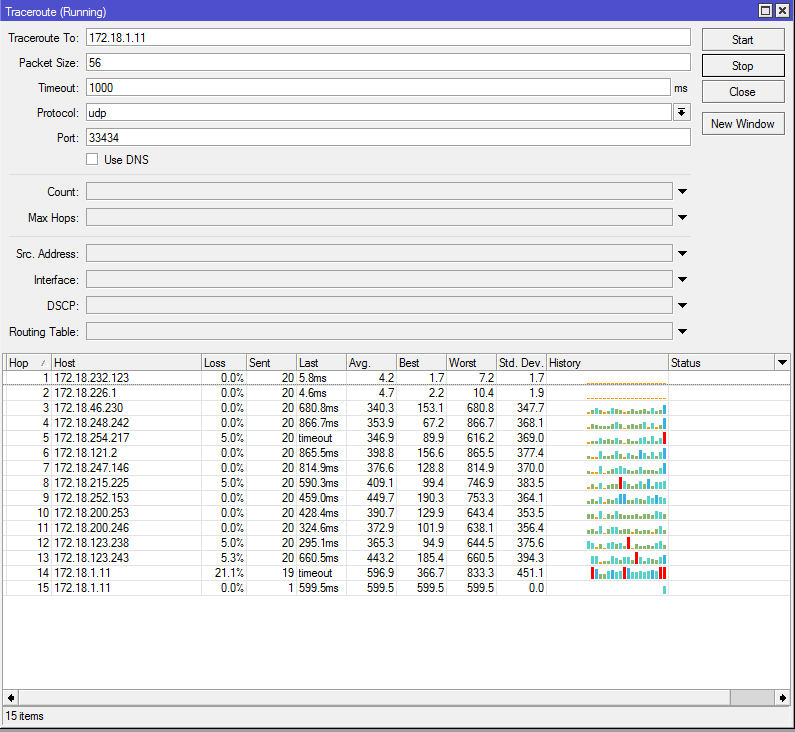Click the Close button on the right

[742, 92]
